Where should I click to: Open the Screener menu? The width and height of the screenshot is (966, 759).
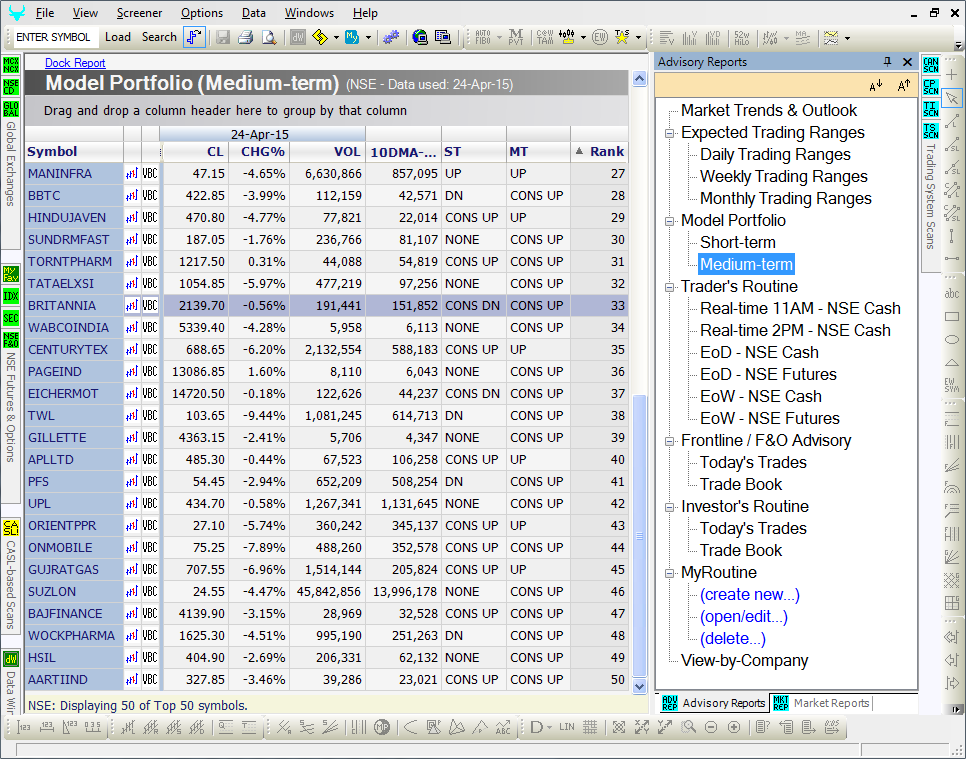(139, 13)
